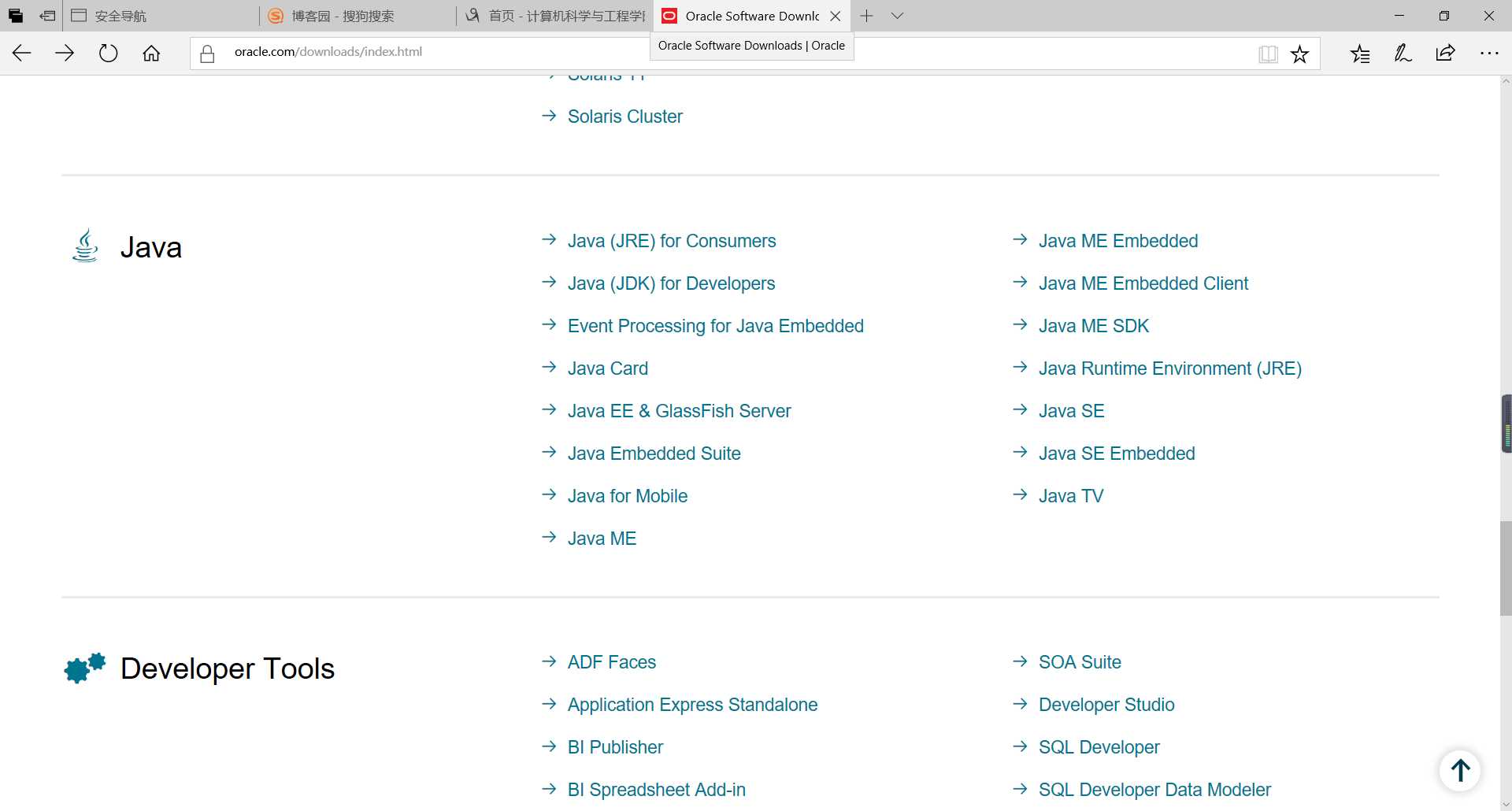Open SQL Developer link
Viewport: 1512px width, 811px height.
1099,747
